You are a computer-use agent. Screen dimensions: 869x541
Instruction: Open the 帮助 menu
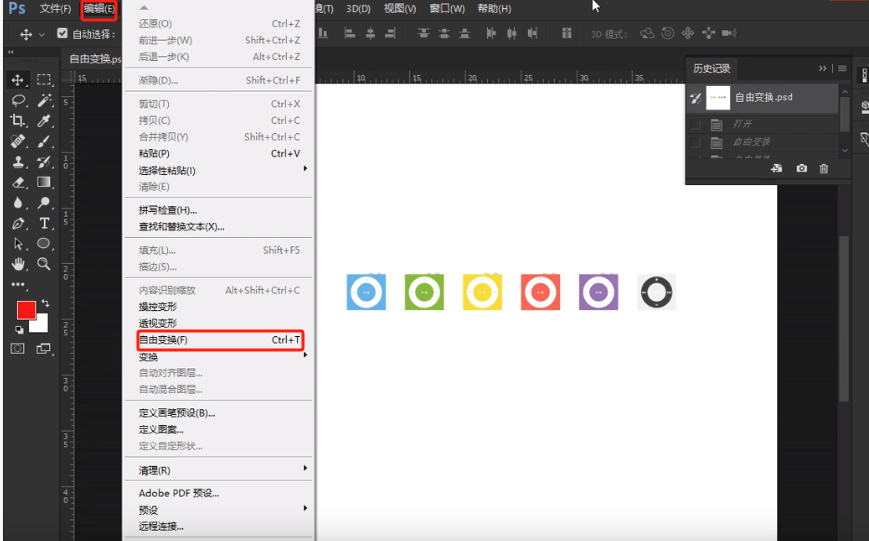coord(494,9)
